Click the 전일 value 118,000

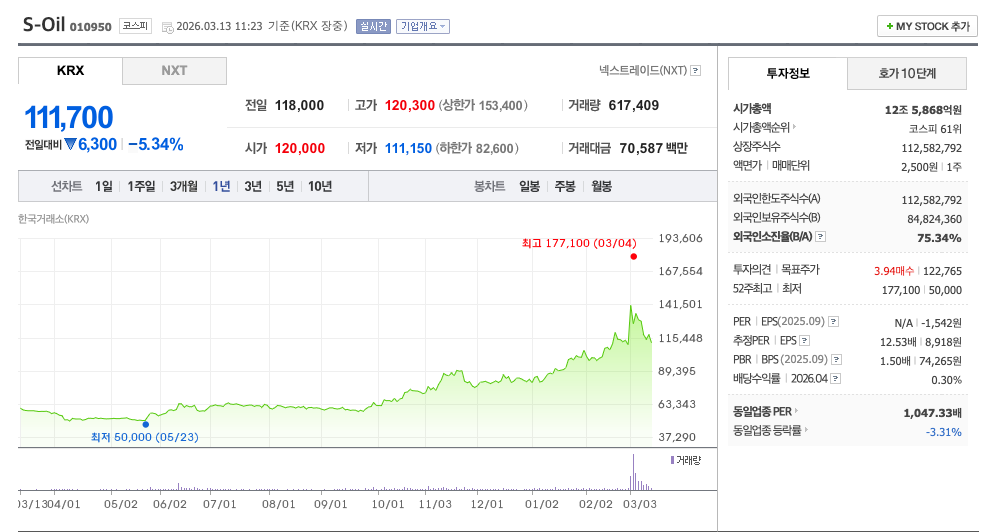300,105
